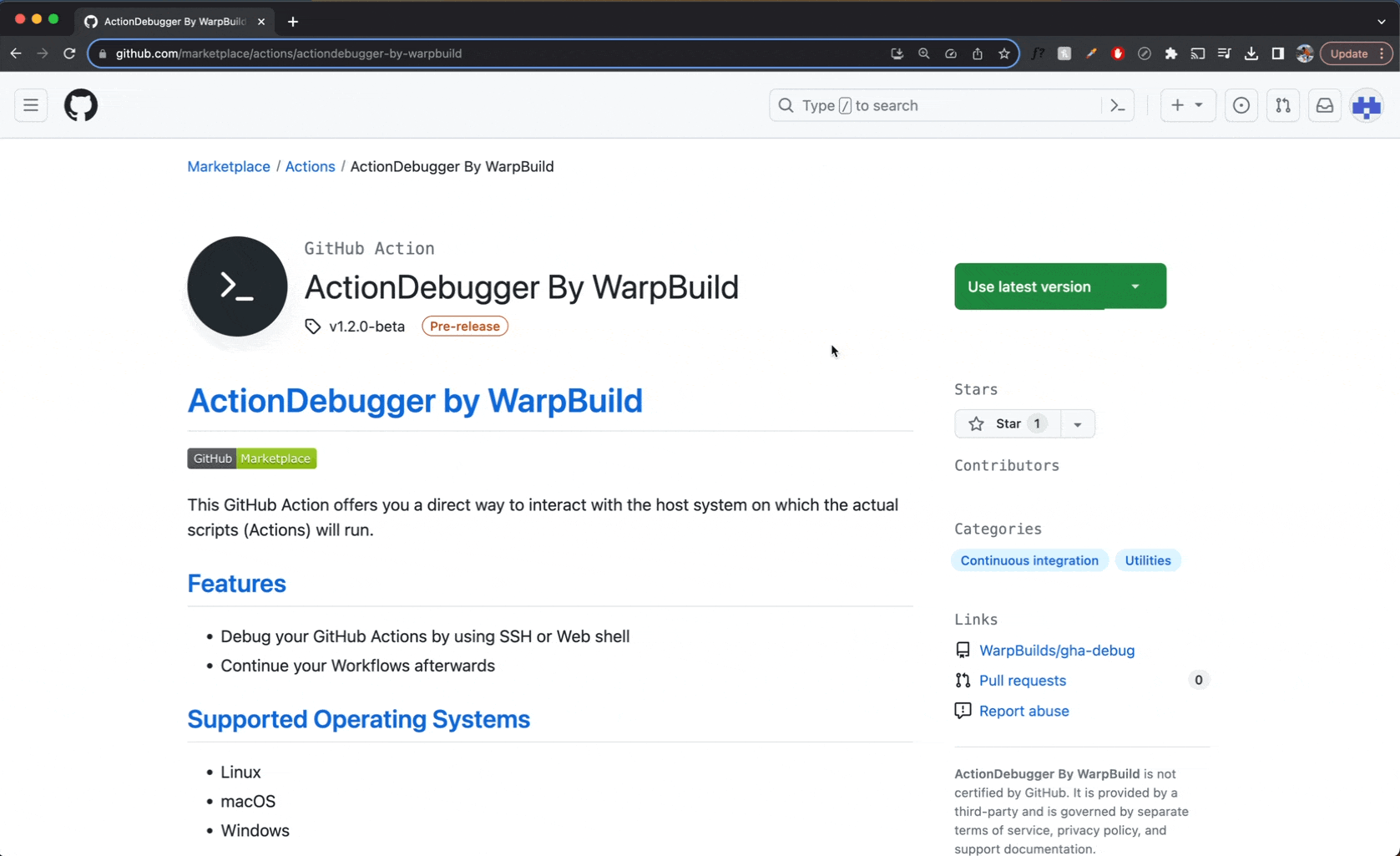This screenshot has width=1400, height=856.
Task: Open the notifications inbox icon
Action: [x=1325, y=105]
